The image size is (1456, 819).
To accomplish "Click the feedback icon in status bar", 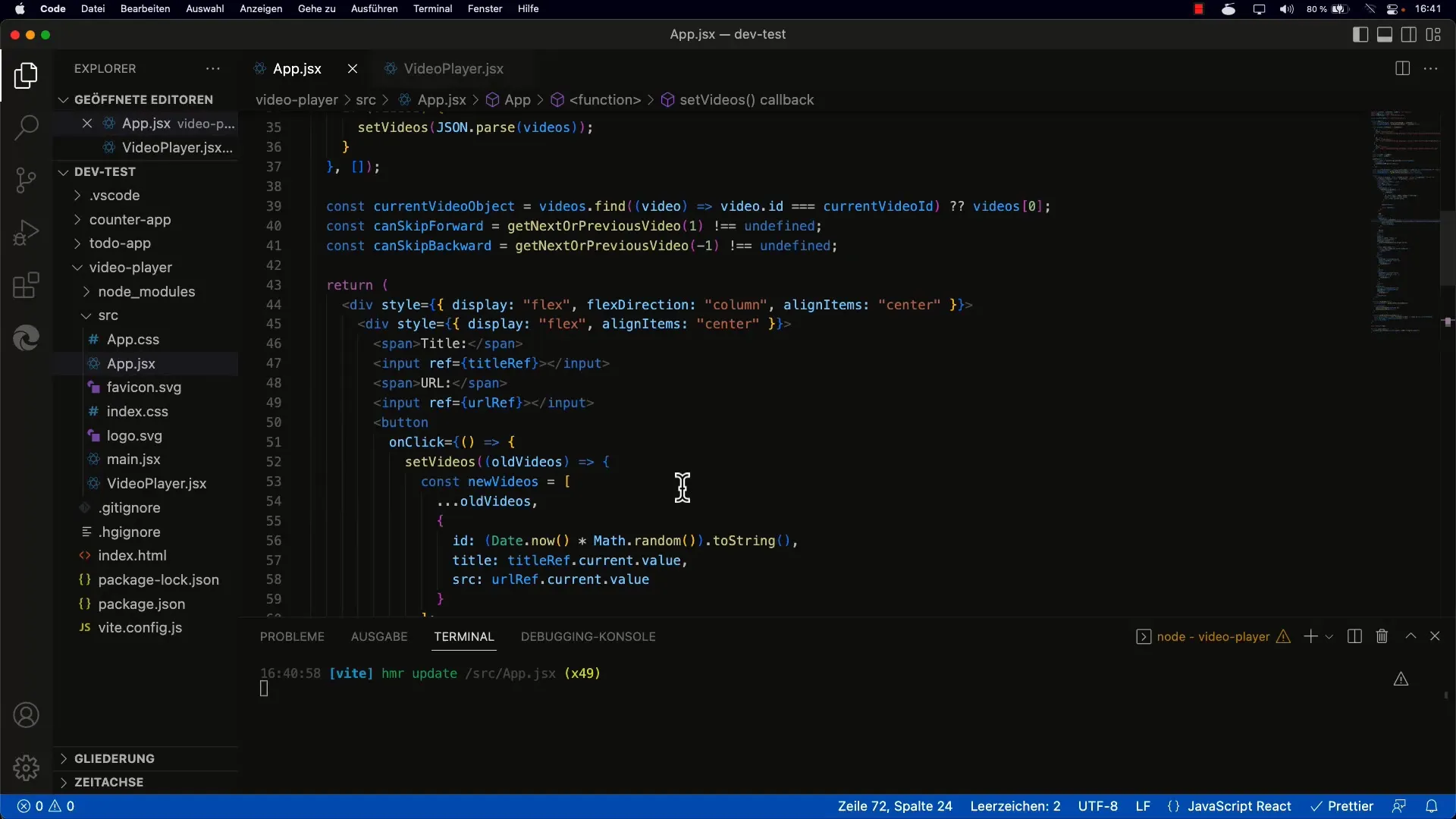I will (x=1399, y=806).
